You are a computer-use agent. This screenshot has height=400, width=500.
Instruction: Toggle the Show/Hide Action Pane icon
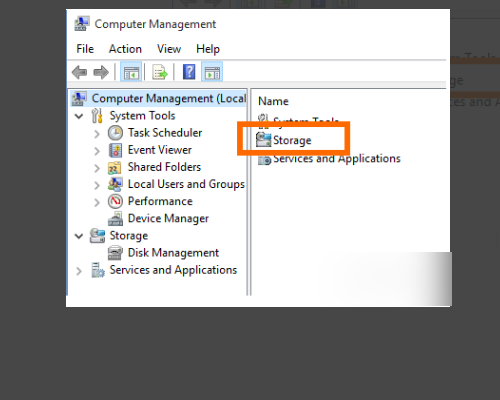(x=212, y=72)
